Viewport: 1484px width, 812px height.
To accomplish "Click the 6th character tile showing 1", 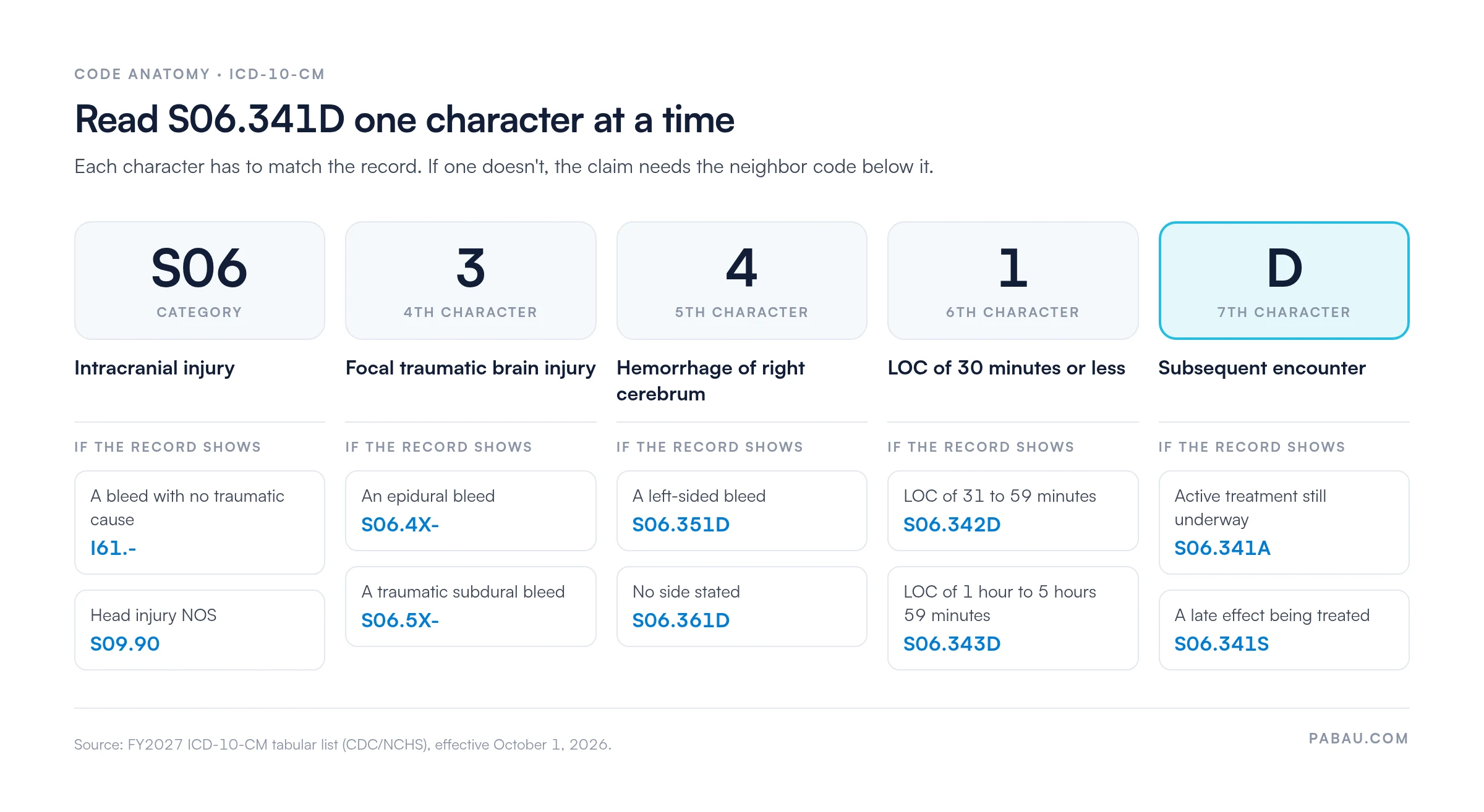I will pos(1013,281).
